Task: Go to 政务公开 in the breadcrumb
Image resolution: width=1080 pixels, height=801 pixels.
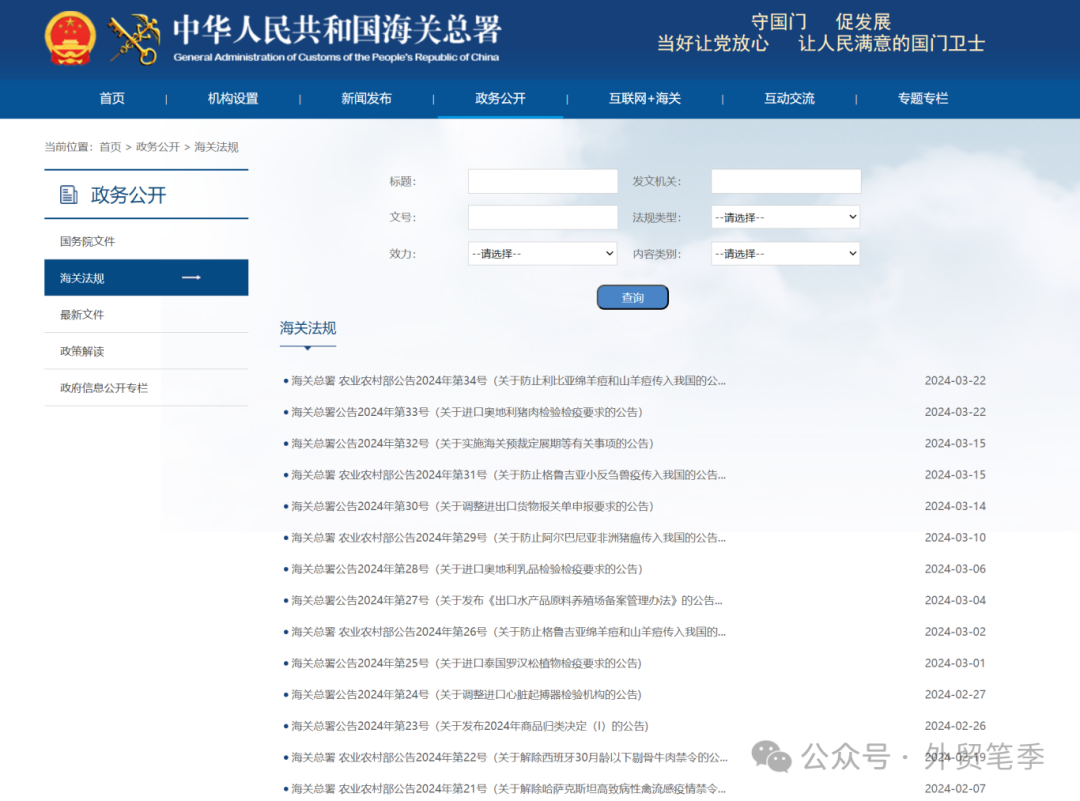Action: point(158,147)
